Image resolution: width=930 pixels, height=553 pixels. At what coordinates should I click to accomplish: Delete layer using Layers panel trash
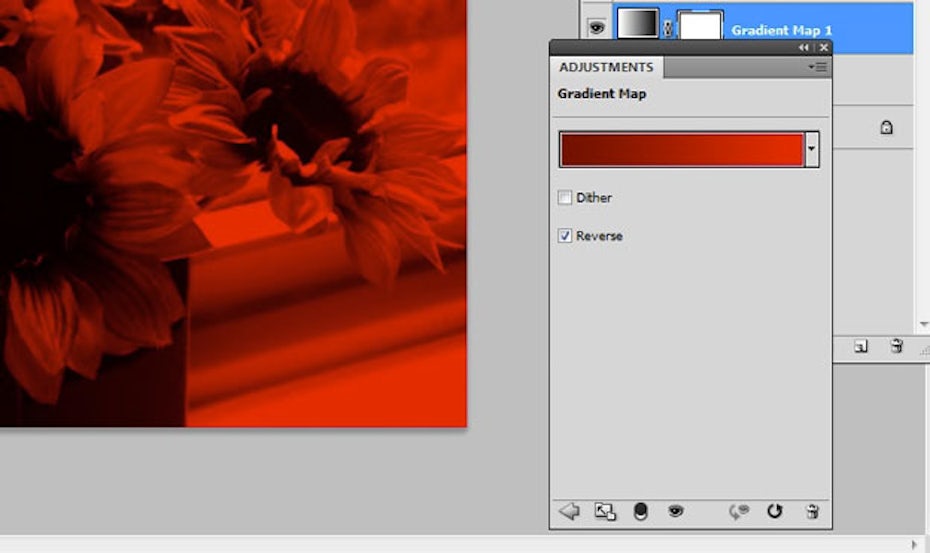tap(897, 345)
